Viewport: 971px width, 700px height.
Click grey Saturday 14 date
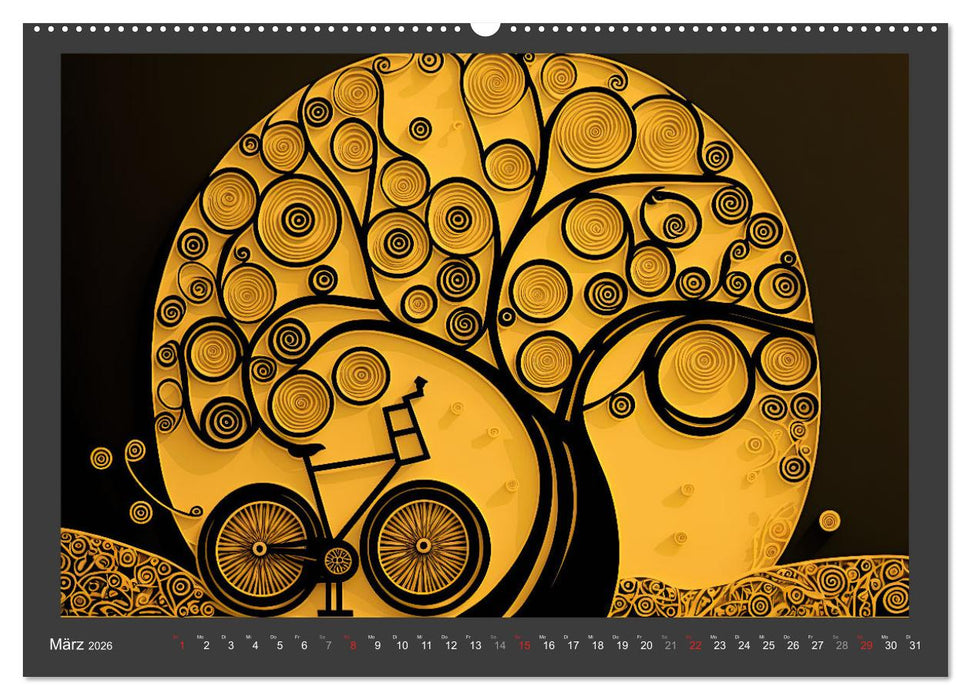[499, 645]
